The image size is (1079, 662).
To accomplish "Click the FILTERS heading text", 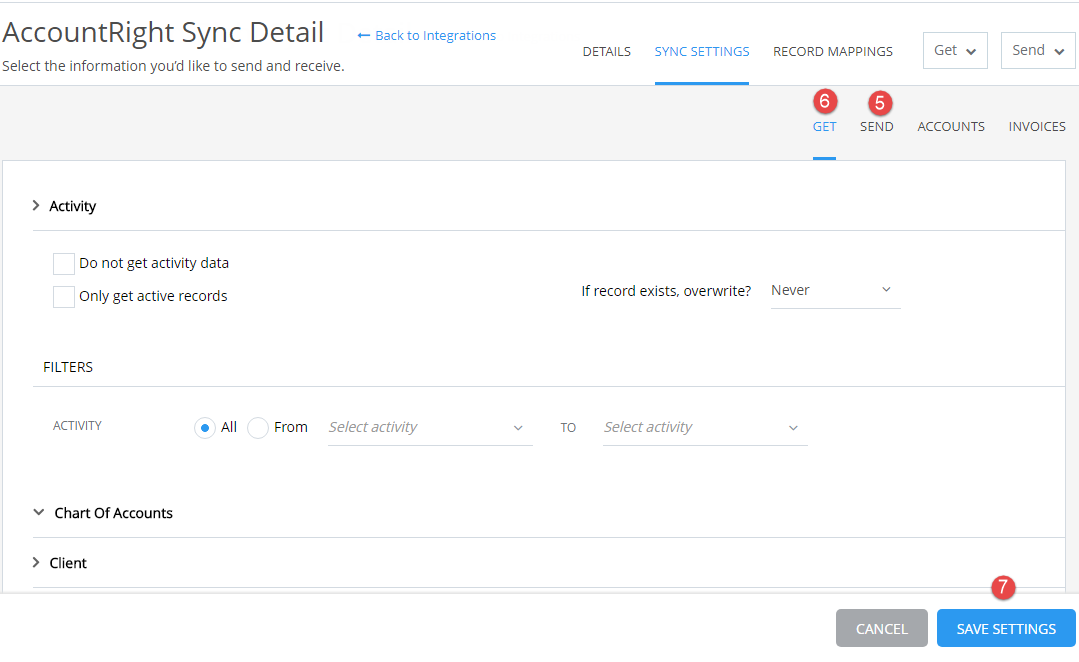I will tap(67, 367).
